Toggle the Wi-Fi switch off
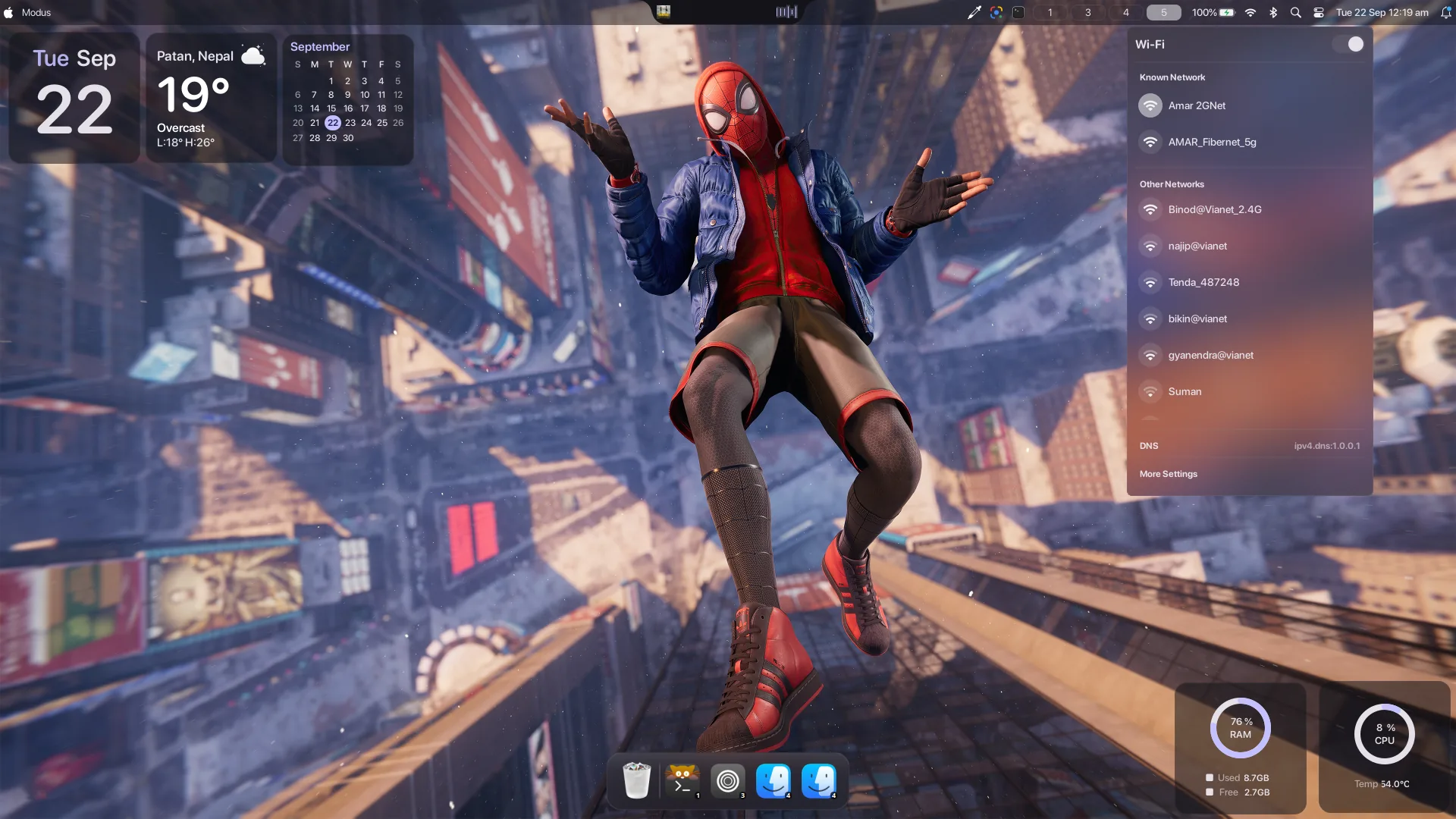The image size is (1456, 819). point(1348,44)
